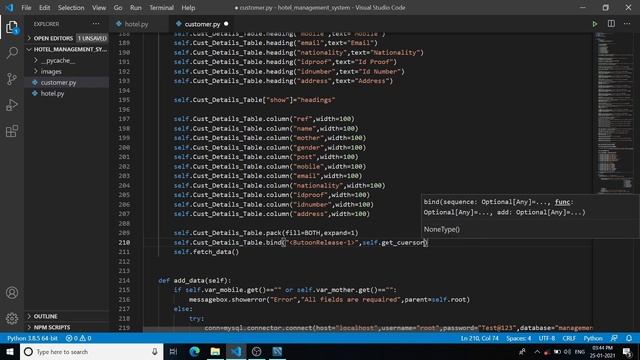Open the Help menu

coord(188,8)
